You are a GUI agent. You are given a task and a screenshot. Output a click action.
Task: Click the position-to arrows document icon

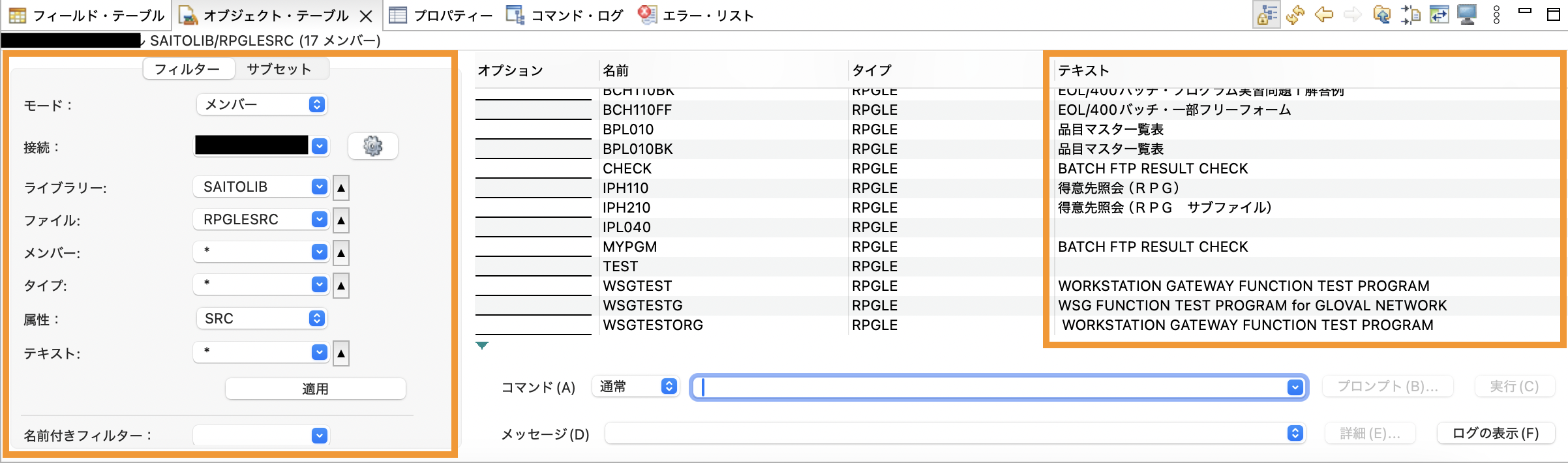1410,14
